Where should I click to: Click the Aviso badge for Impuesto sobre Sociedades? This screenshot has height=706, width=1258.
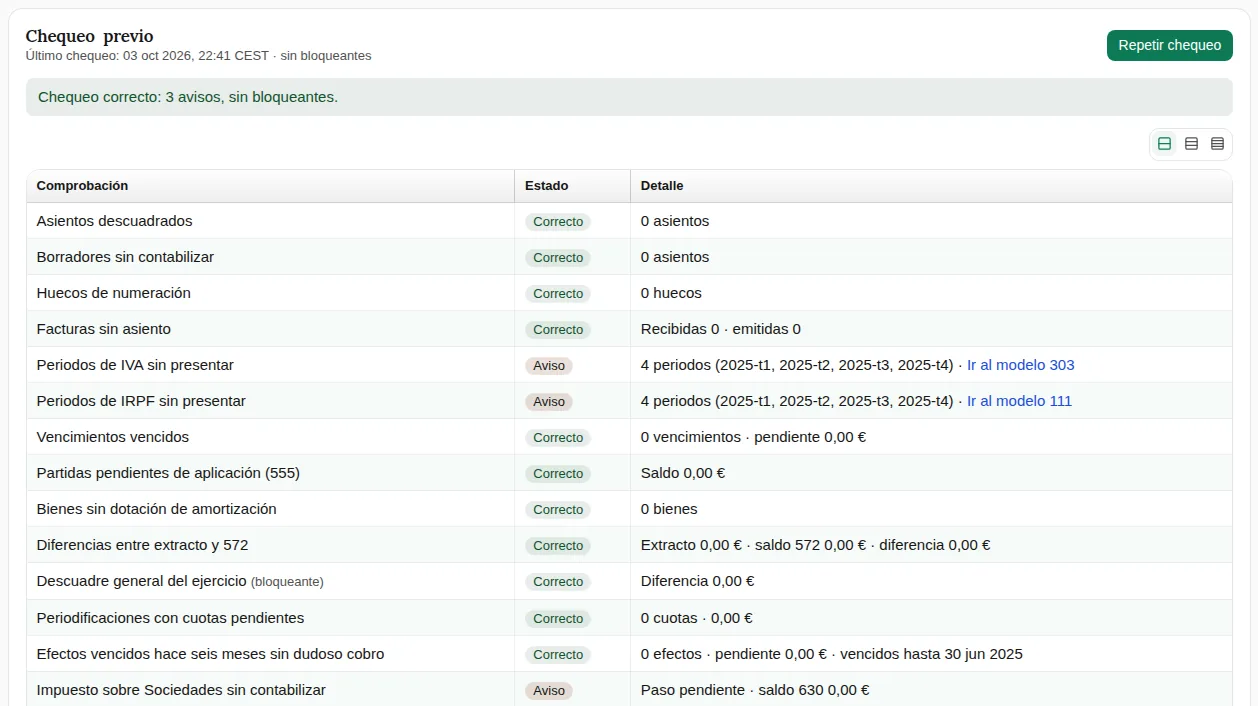pos(549,691)
